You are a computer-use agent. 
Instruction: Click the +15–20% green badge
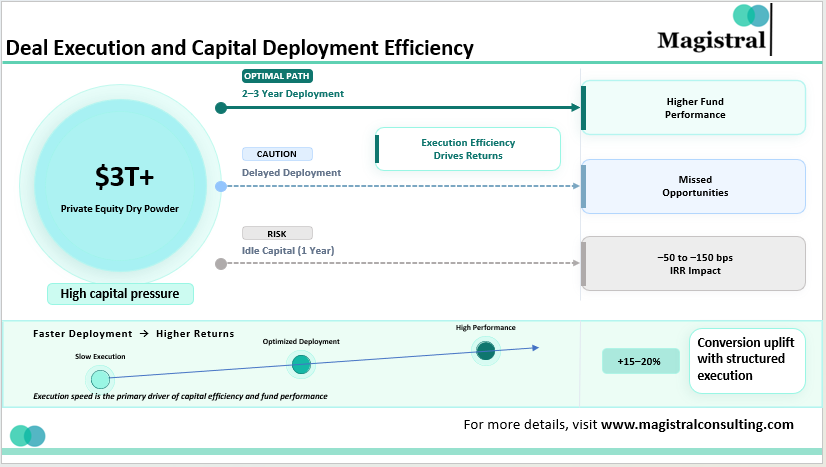639,361
